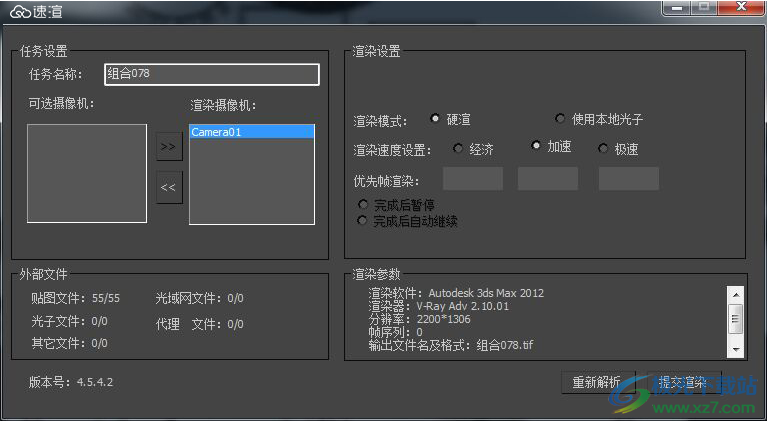The width and height of the screenshot is (768, 424).
Task: Click the first 优先帧渲染 input box
Action: click(473, 179)
